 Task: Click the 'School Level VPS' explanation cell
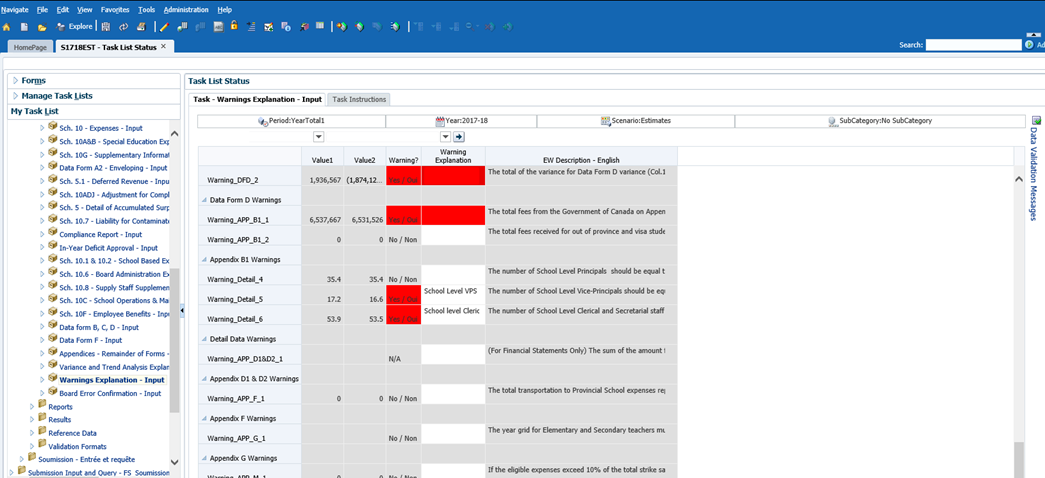click(x=453, y=295)
